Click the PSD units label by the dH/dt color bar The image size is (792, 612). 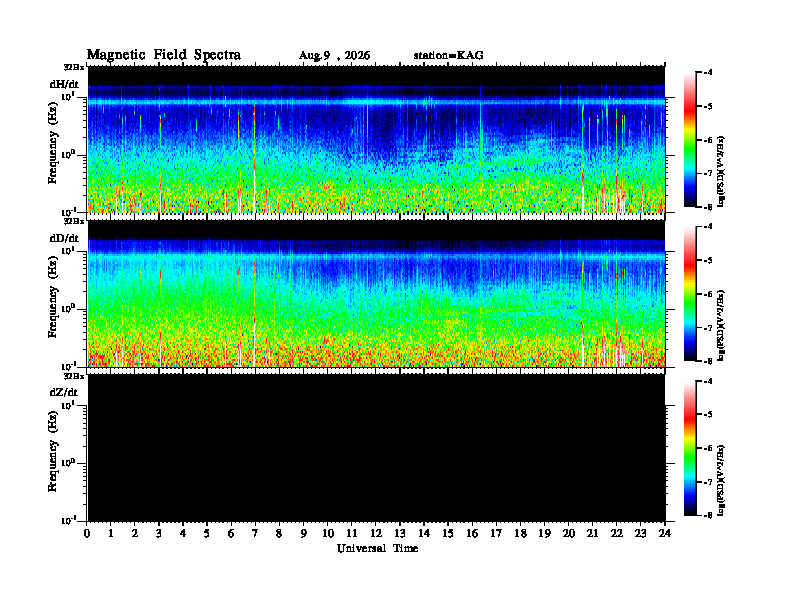721,171
